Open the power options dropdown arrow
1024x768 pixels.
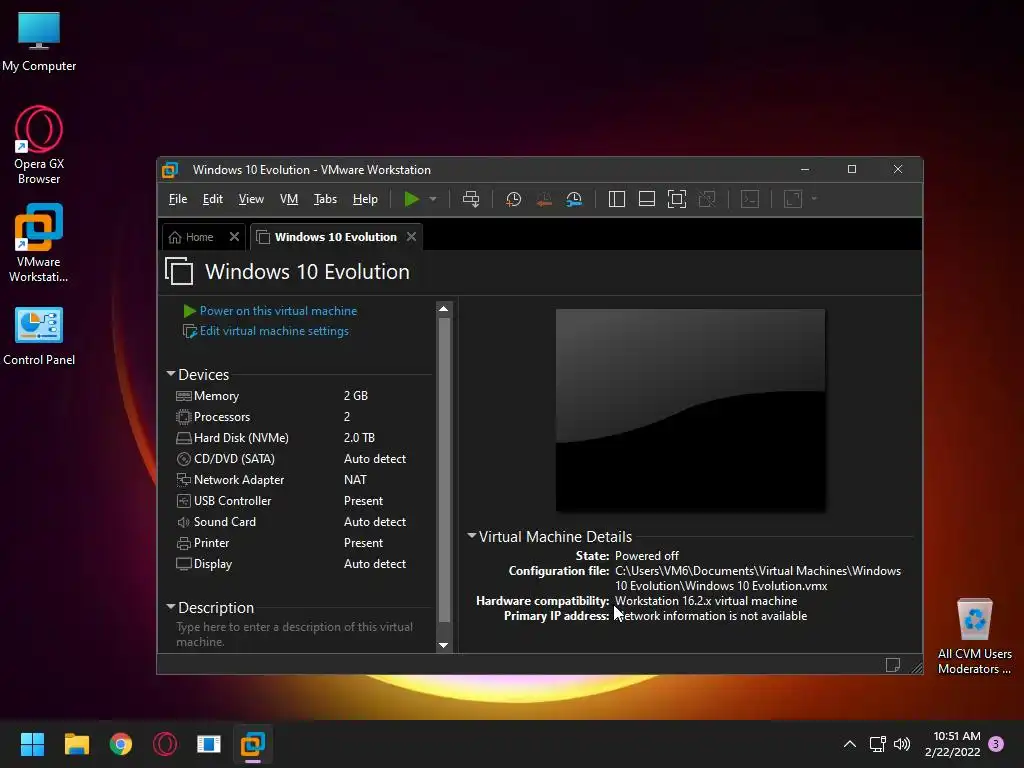click(433, 199)
